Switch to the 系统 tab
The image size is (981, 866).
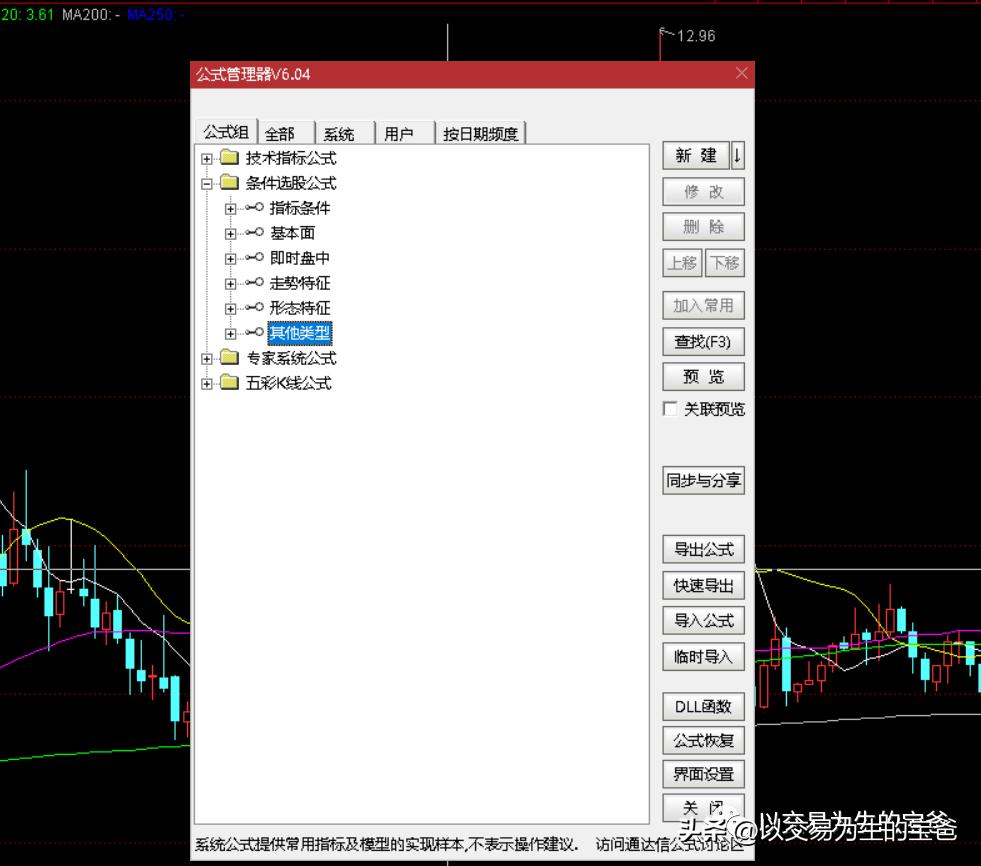coord(345,134)
